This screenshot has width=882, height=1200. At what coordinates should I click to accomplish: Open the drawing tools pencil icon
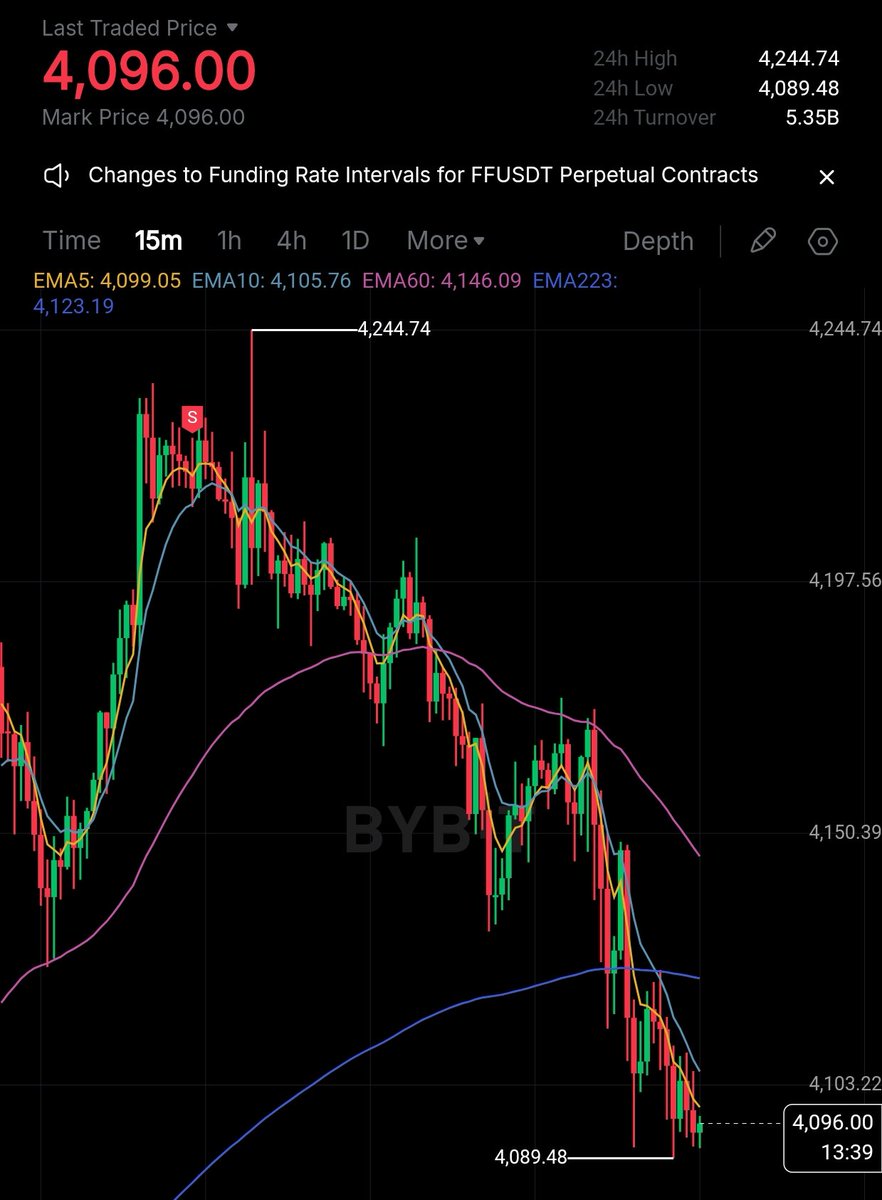click(763, 241)
